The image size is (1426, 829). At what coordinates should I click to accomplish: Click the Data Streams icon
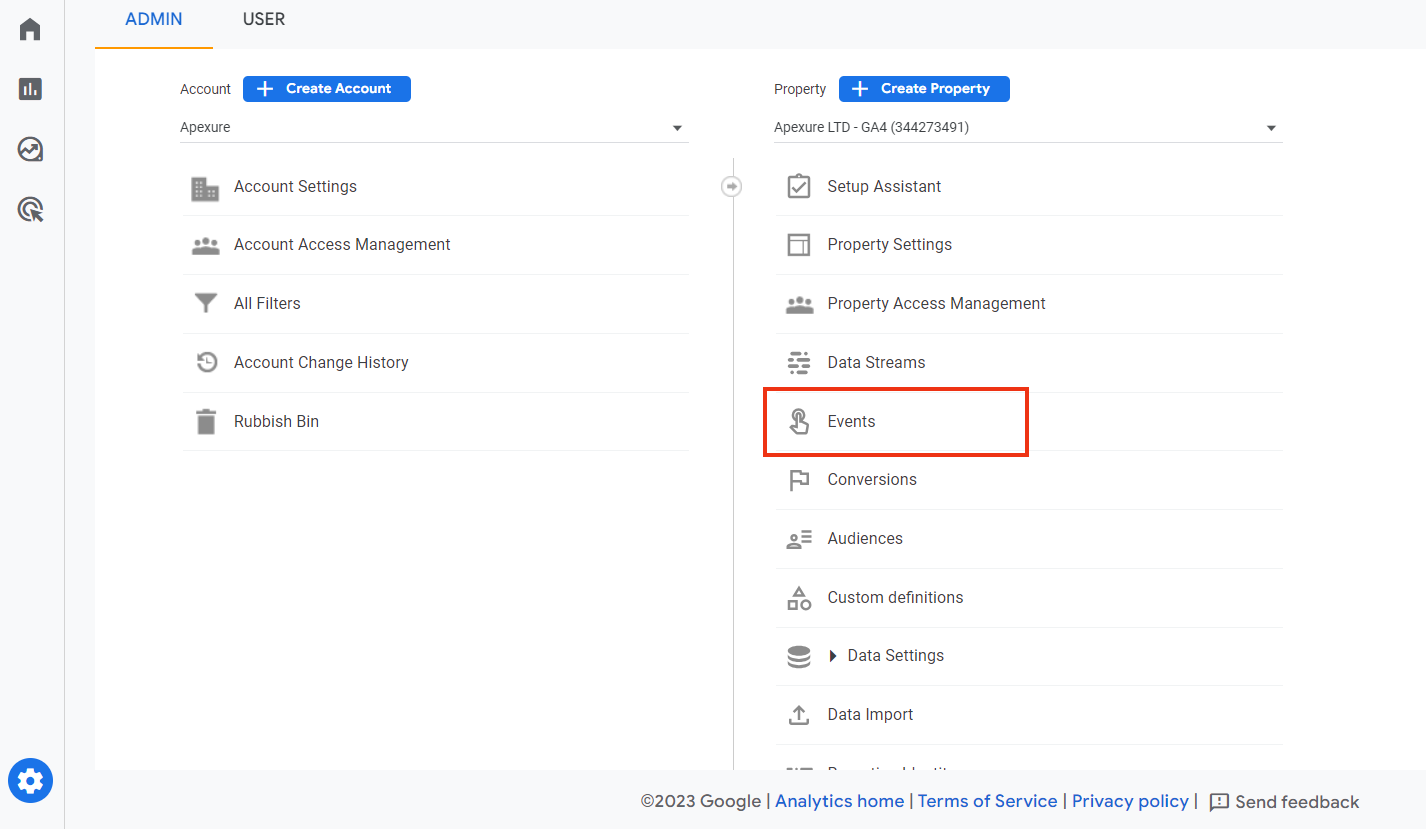[799, 362]
